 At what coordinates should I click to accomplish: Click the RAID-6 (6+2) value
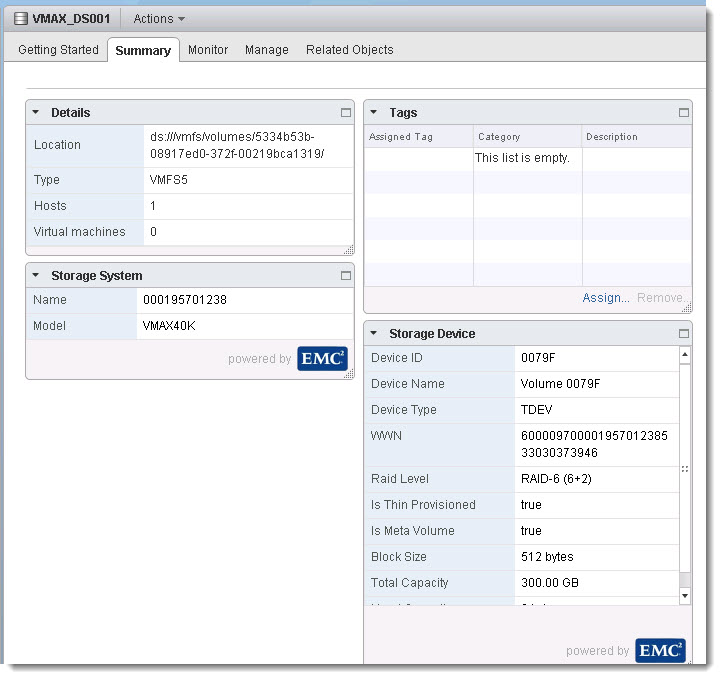click(556, 479)
